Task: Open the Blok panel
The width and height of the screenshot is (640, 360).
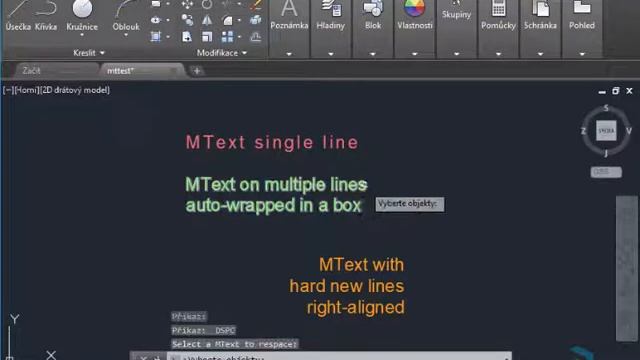Action: (x=373, y=16)
